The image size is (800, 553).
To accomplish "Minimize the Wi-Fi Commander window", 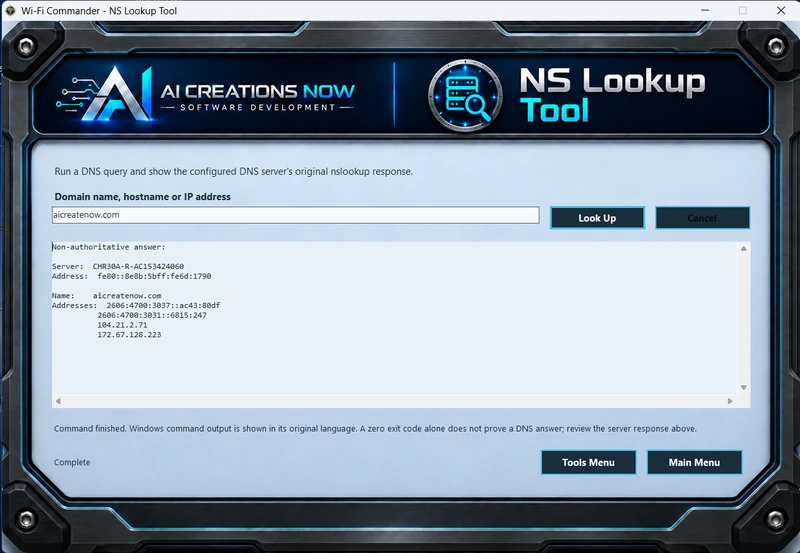I will (705, 10).
